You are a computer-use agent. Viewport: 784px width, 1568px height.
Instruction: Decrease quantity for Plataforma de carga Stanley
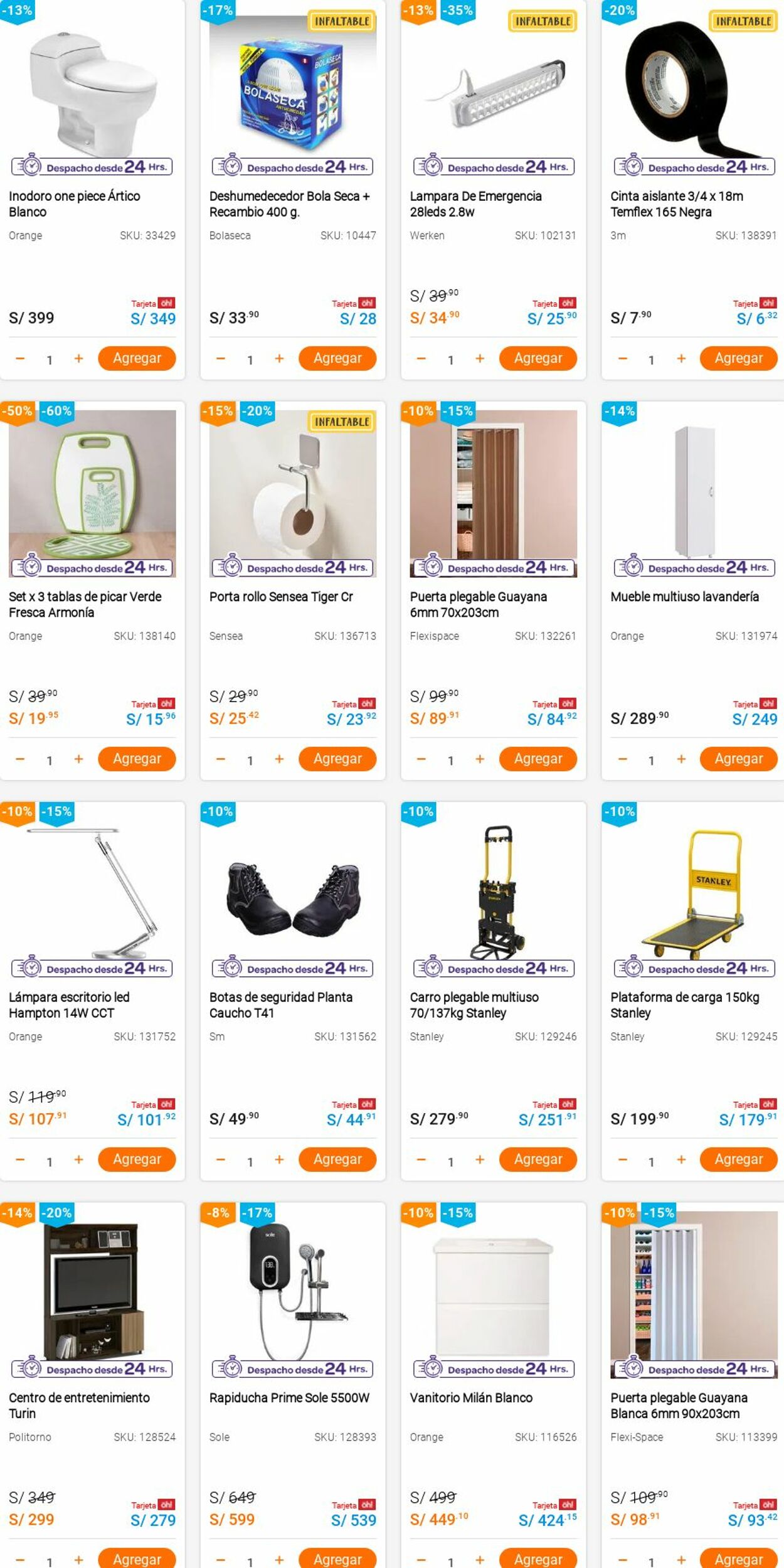pos(622,1160)
